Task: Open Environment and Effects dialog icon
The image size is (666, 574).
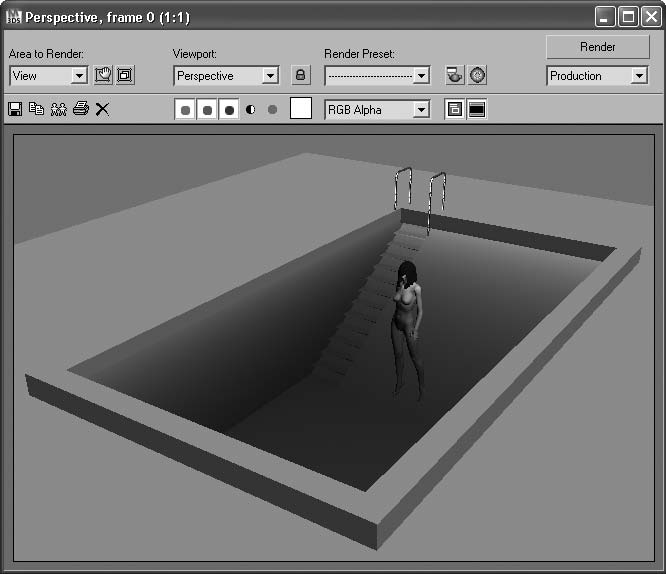Action: (478, 75)
